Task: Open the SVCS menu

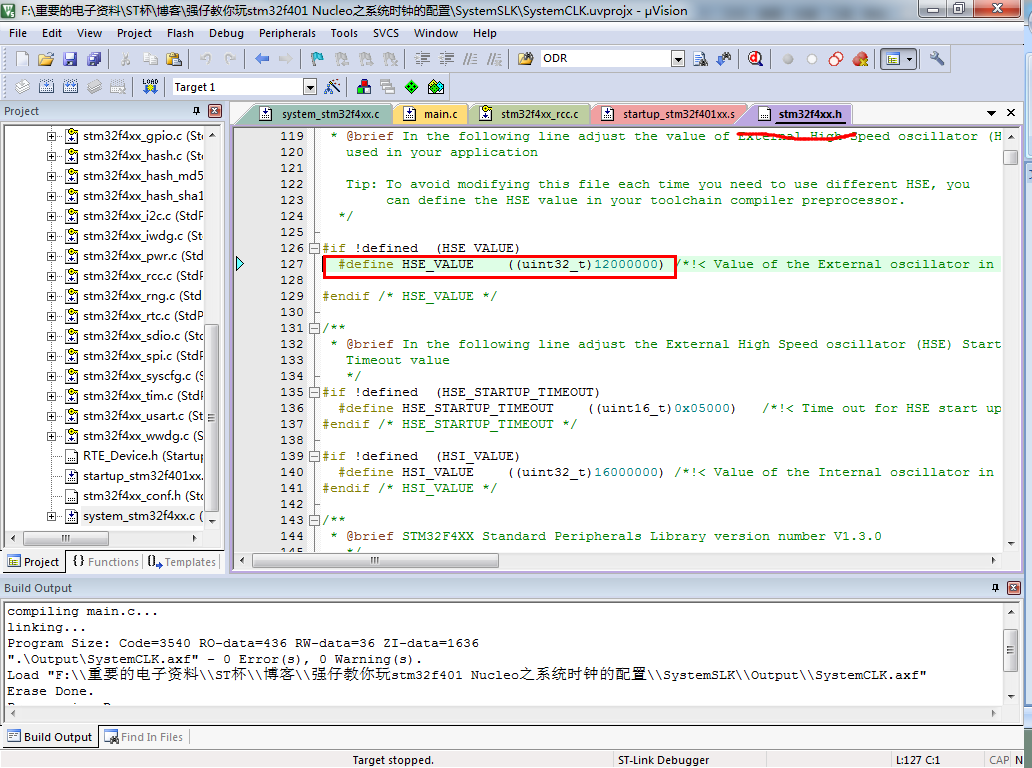Action: pyautogui.click(x=386, y=33)
